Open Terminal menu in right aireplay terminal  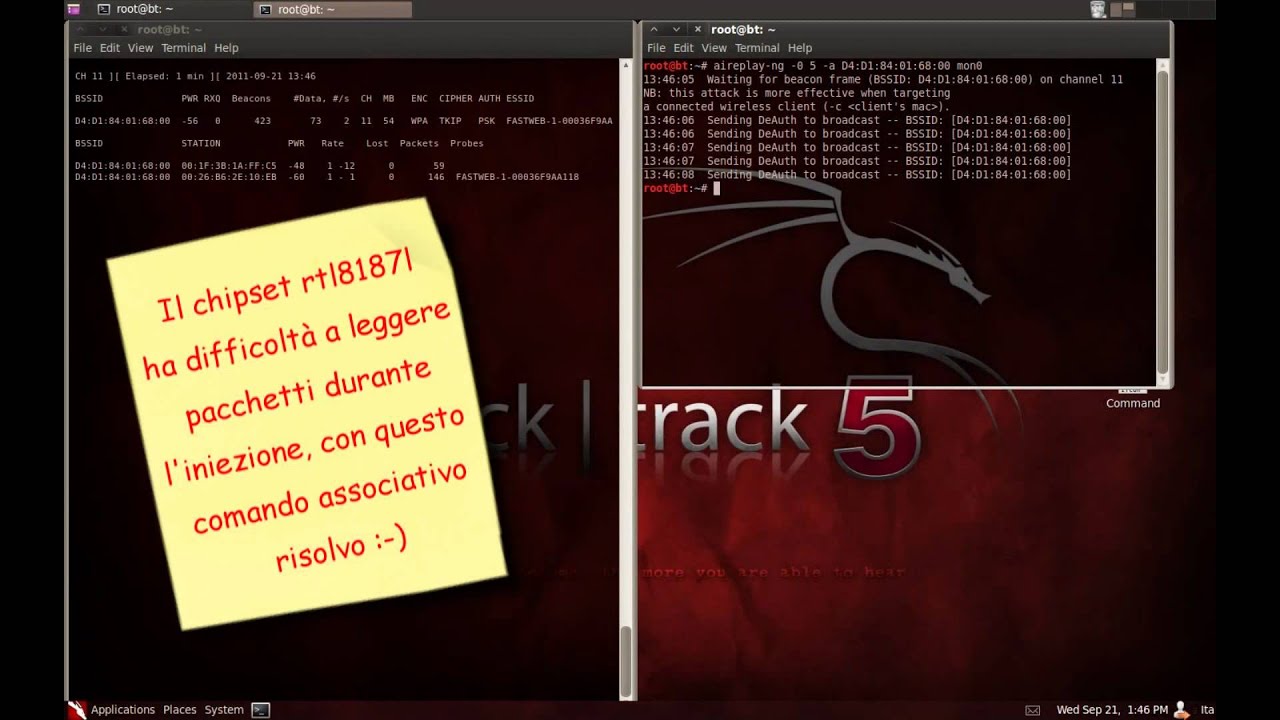coord(757,48)
